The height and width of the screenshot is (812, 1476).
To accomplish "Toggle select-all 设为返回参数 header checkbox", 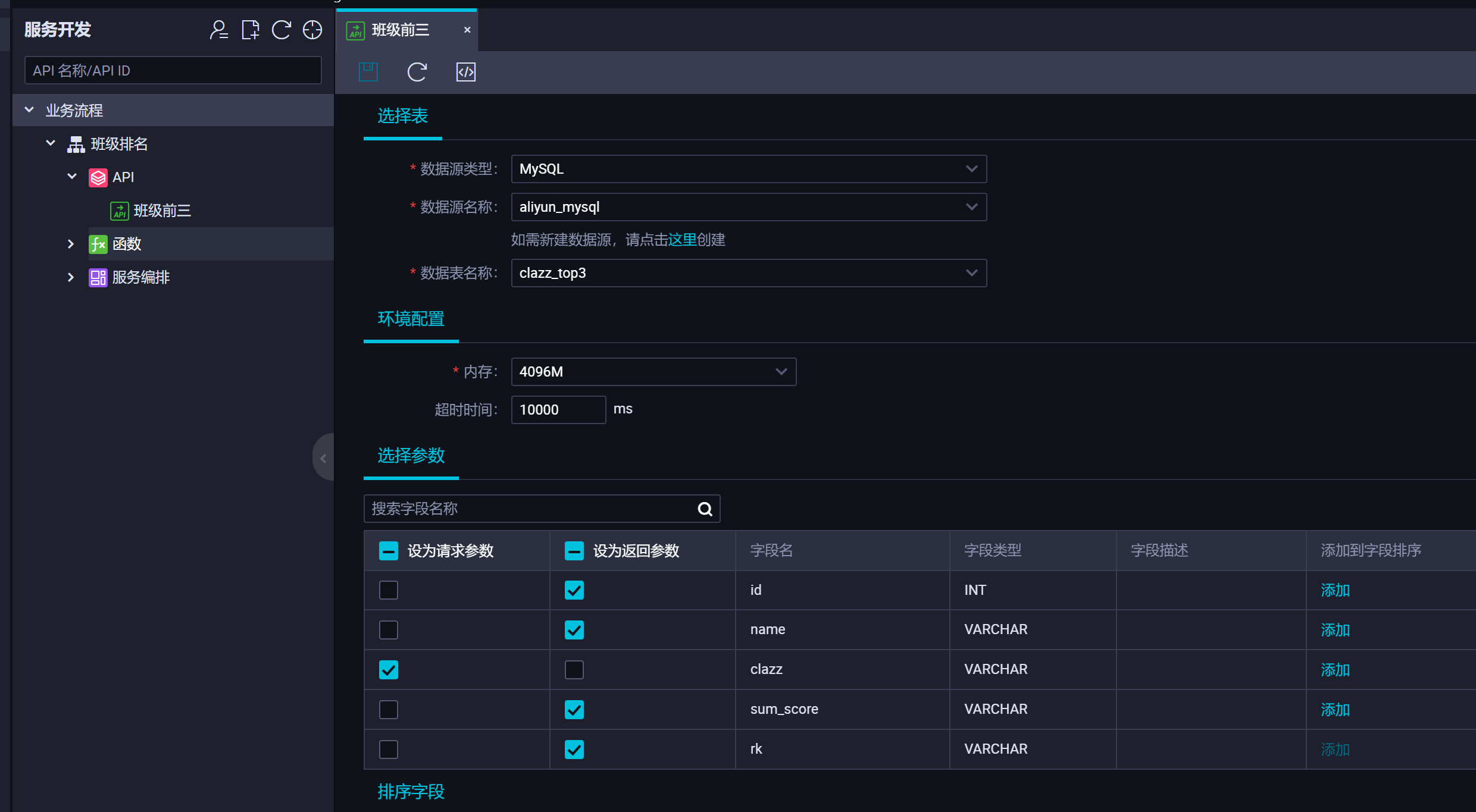I will click(x=574, y=551).
